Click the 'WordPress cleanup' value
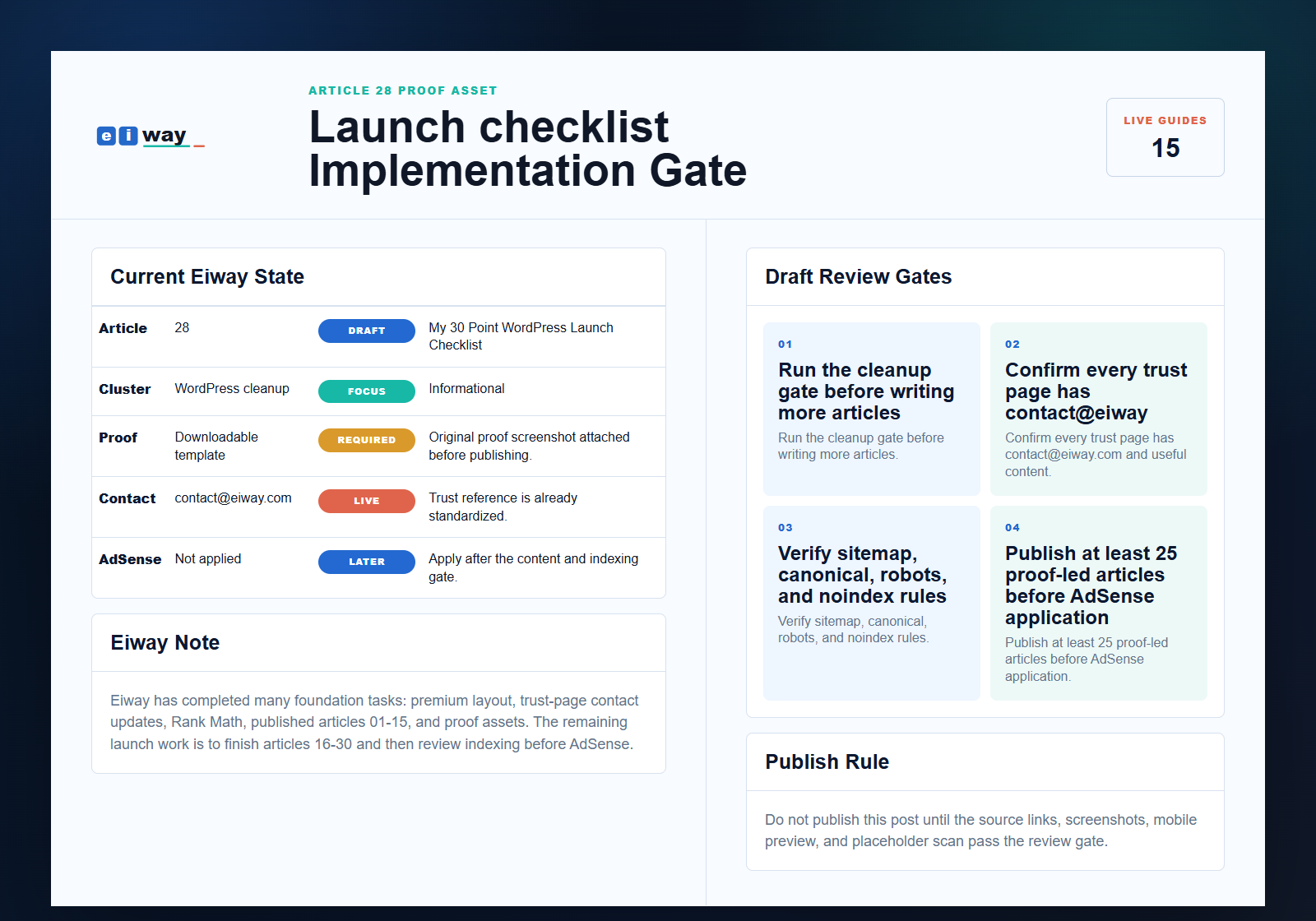The width and height of the screenshot is (1316, 921). click(x=232, y=388)
